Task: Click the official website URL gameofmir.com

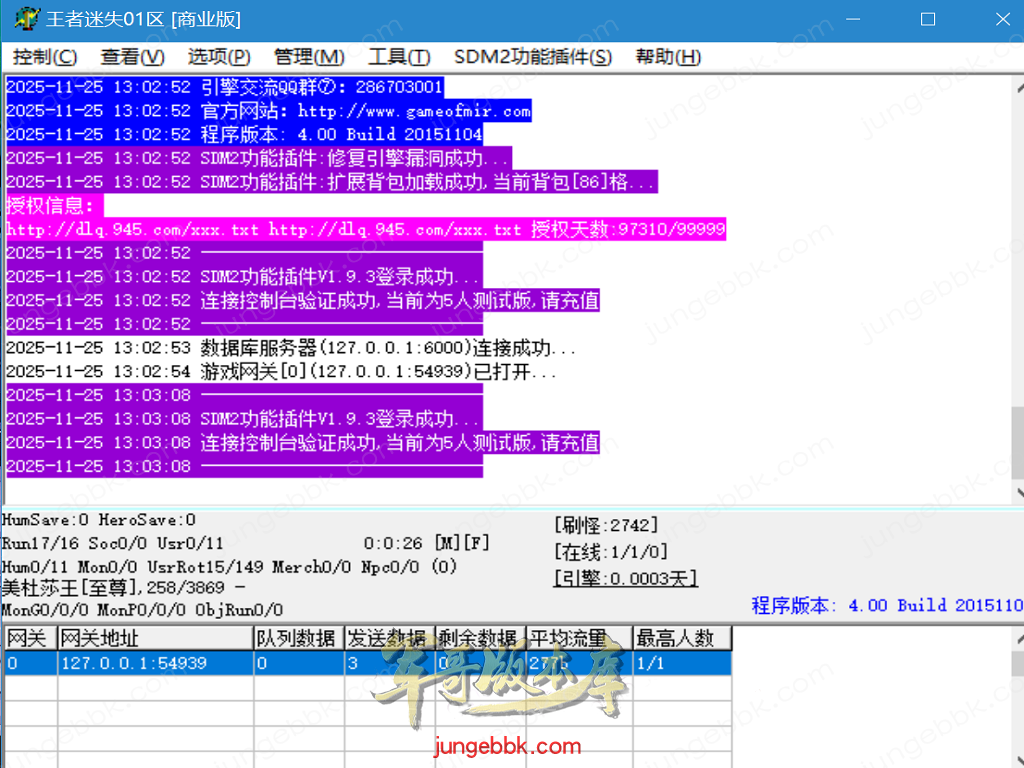Action: tap(414, 111)
